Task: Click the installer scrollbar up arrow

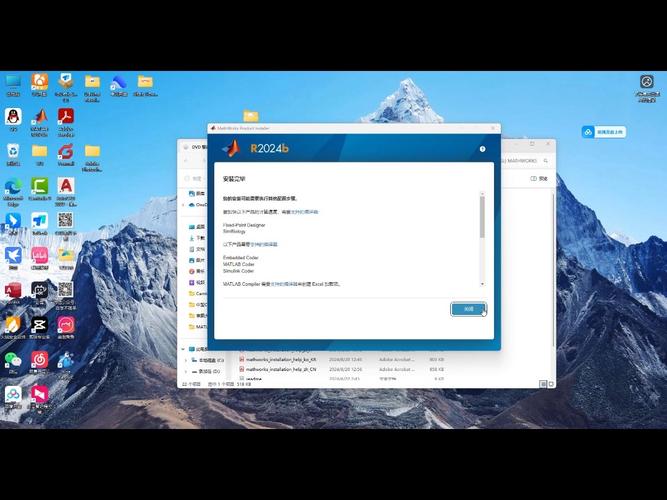Action: [482, 194]
